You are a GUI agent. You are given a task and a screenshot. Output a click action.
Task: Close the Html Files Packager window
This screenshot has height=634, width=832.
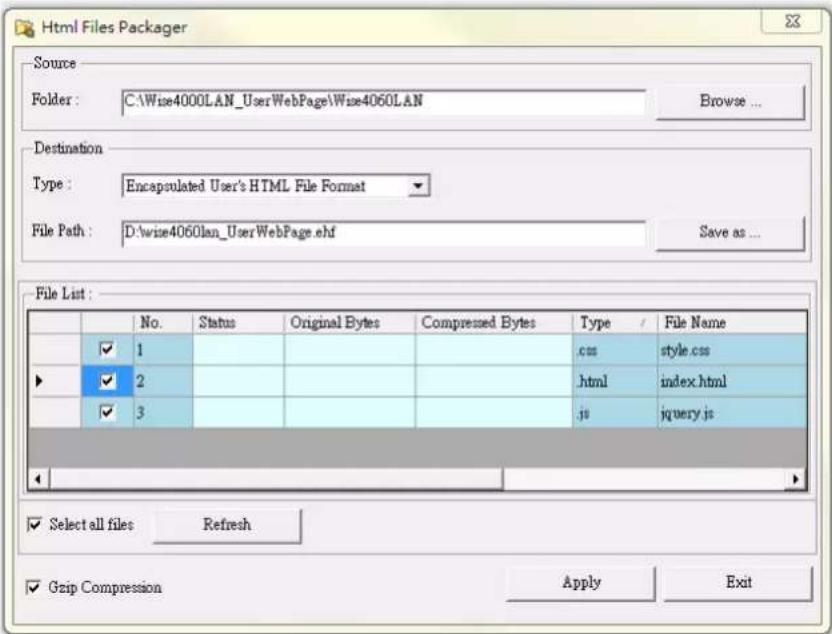pos(792,22)
